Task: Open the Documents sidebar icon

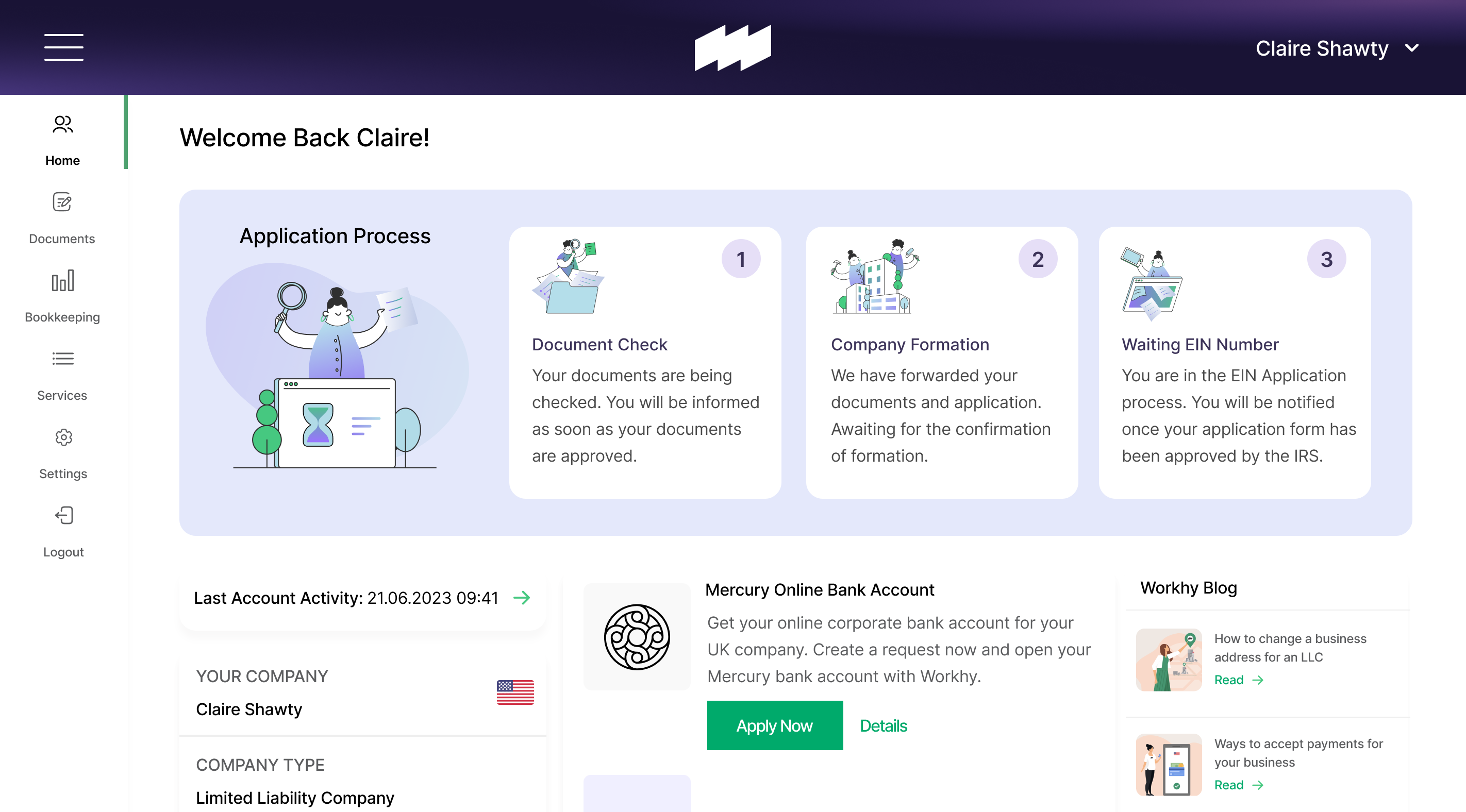Action: tap(62, 202)
